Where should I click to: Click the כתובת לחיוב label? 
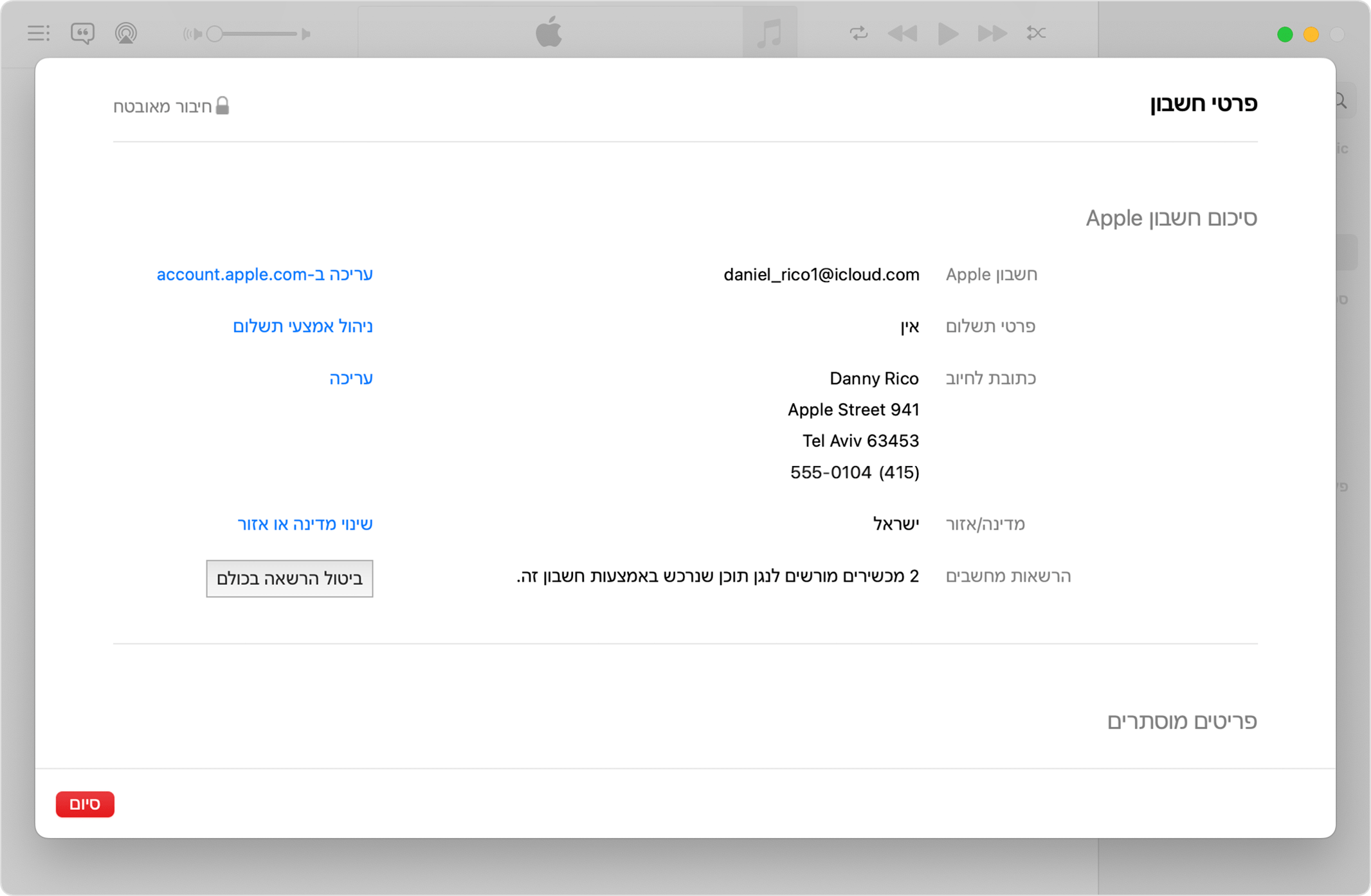991,379
